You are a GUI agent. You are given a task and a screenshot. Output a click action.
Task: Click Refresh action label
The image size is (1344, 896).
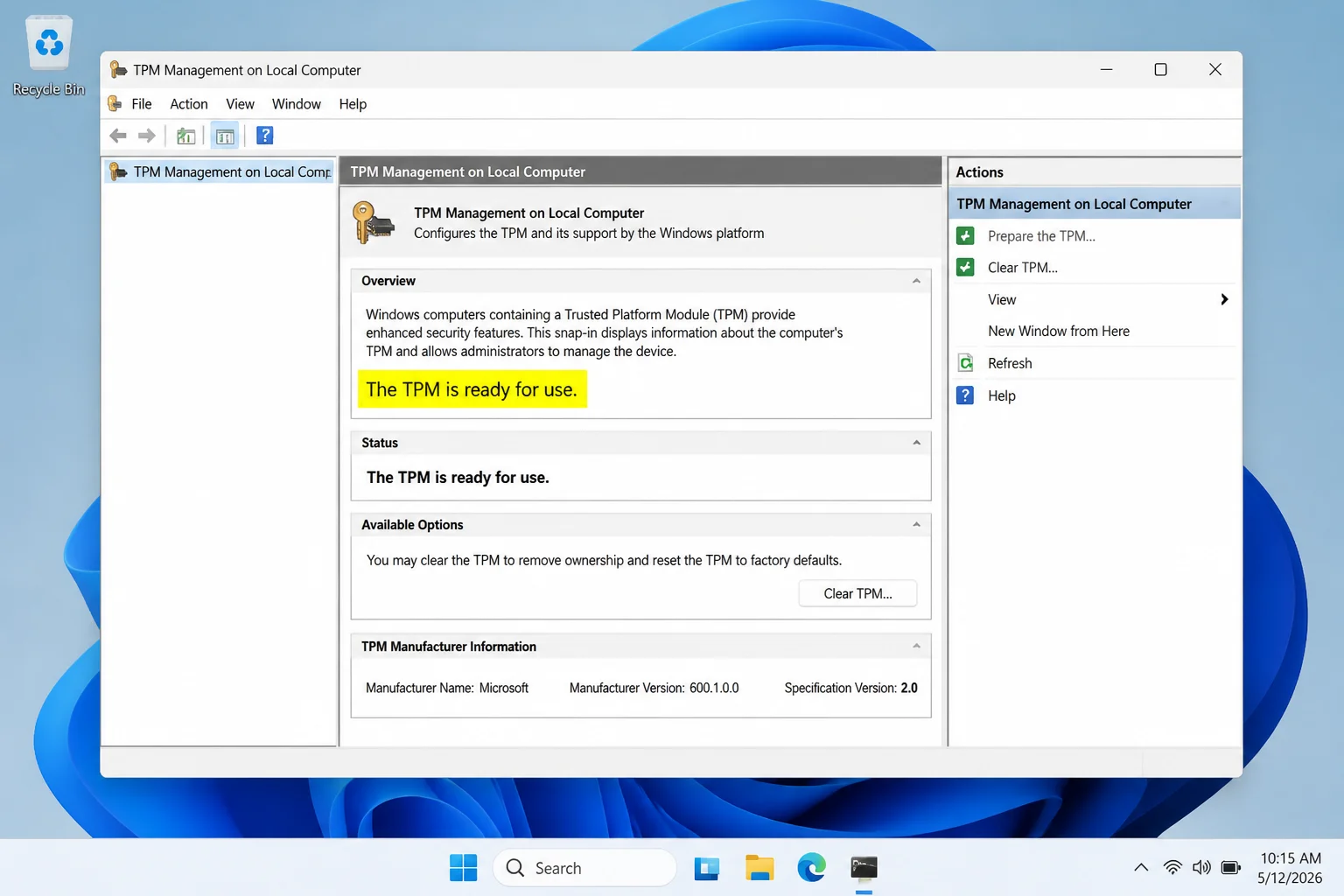[x=1010, y=363]
